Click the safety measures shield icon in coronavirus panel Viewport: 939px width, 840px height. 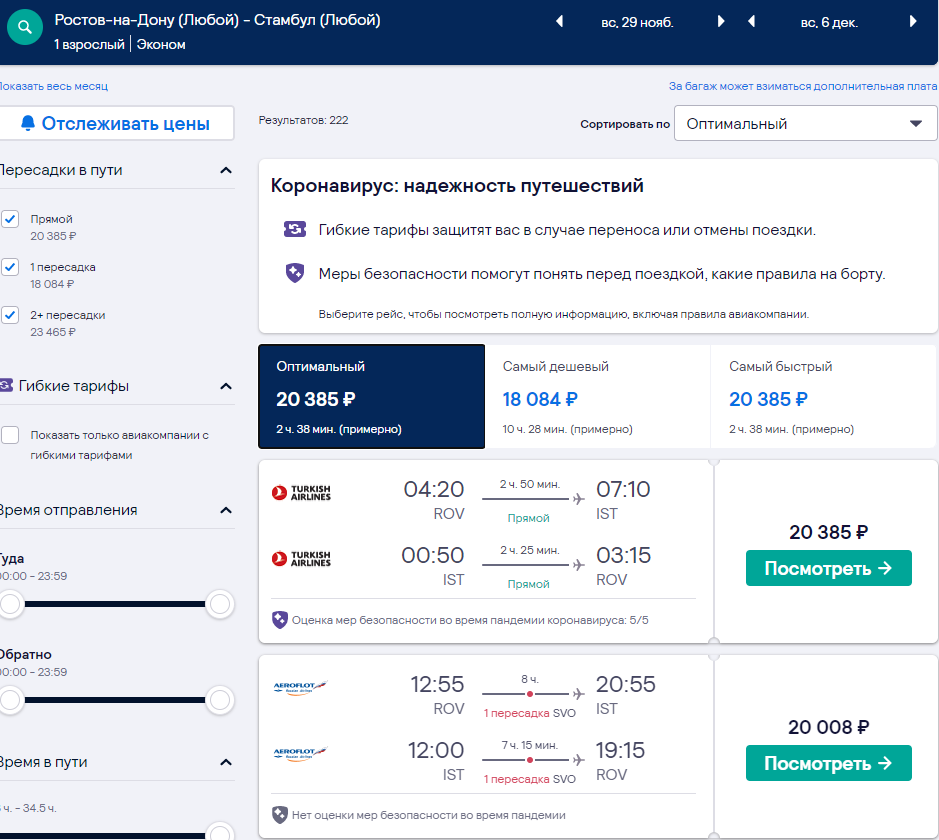tap(295, 273)
